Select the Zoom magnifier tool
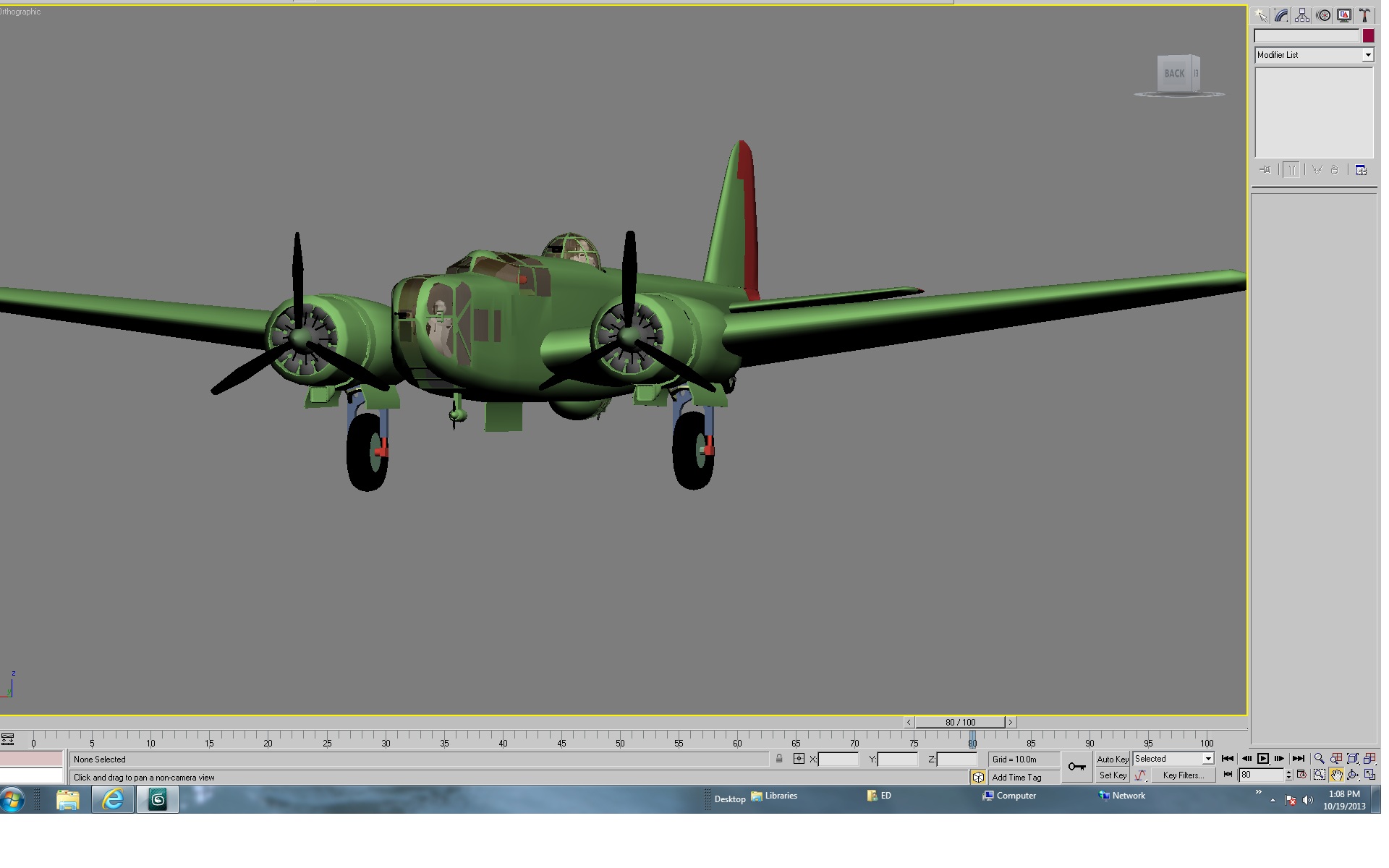Image resolution: width=1389 pixels, height=868 pixels. point(1319,759)
